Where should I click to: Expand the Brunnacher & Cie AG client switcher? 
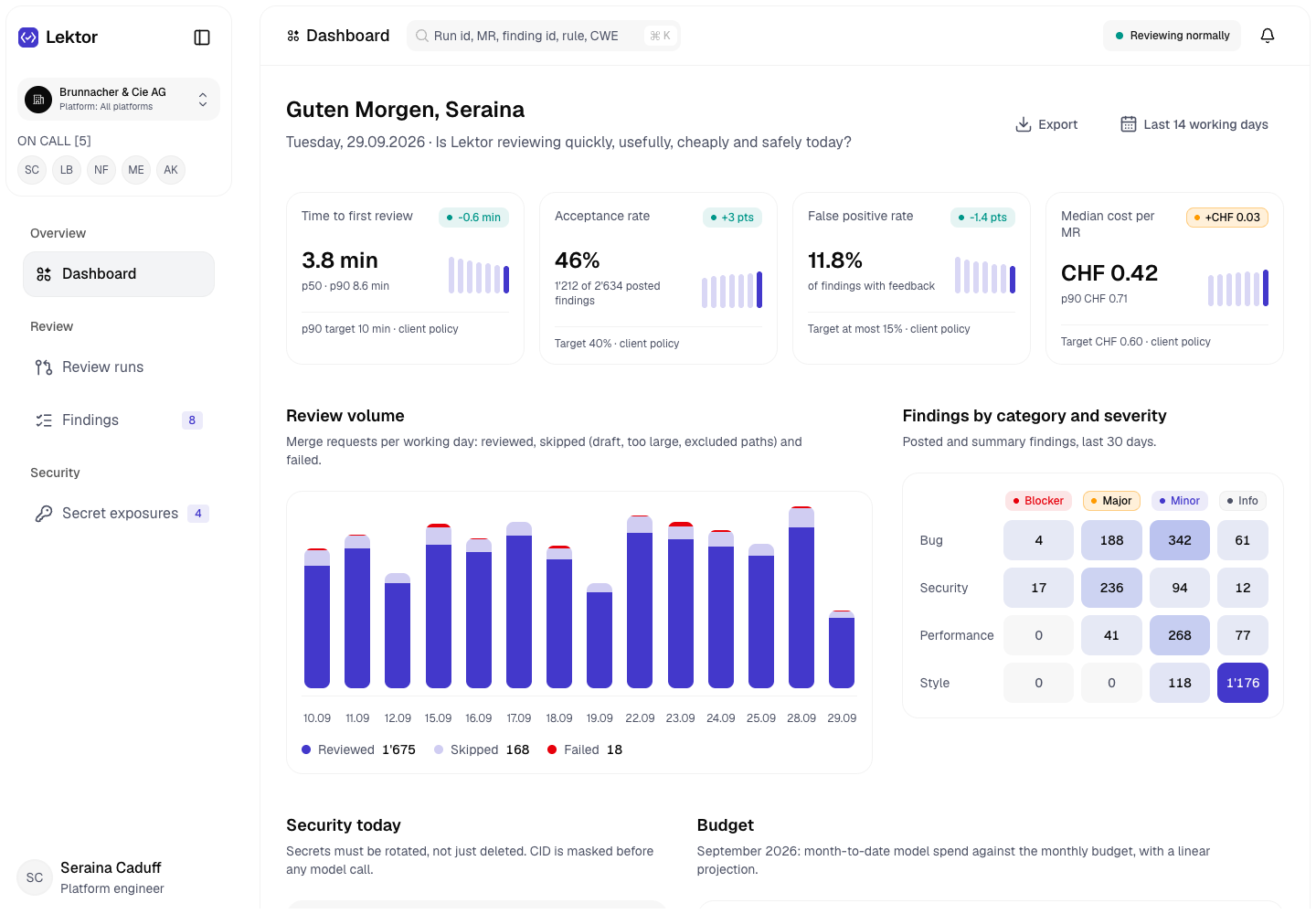(x=119, y=99)
